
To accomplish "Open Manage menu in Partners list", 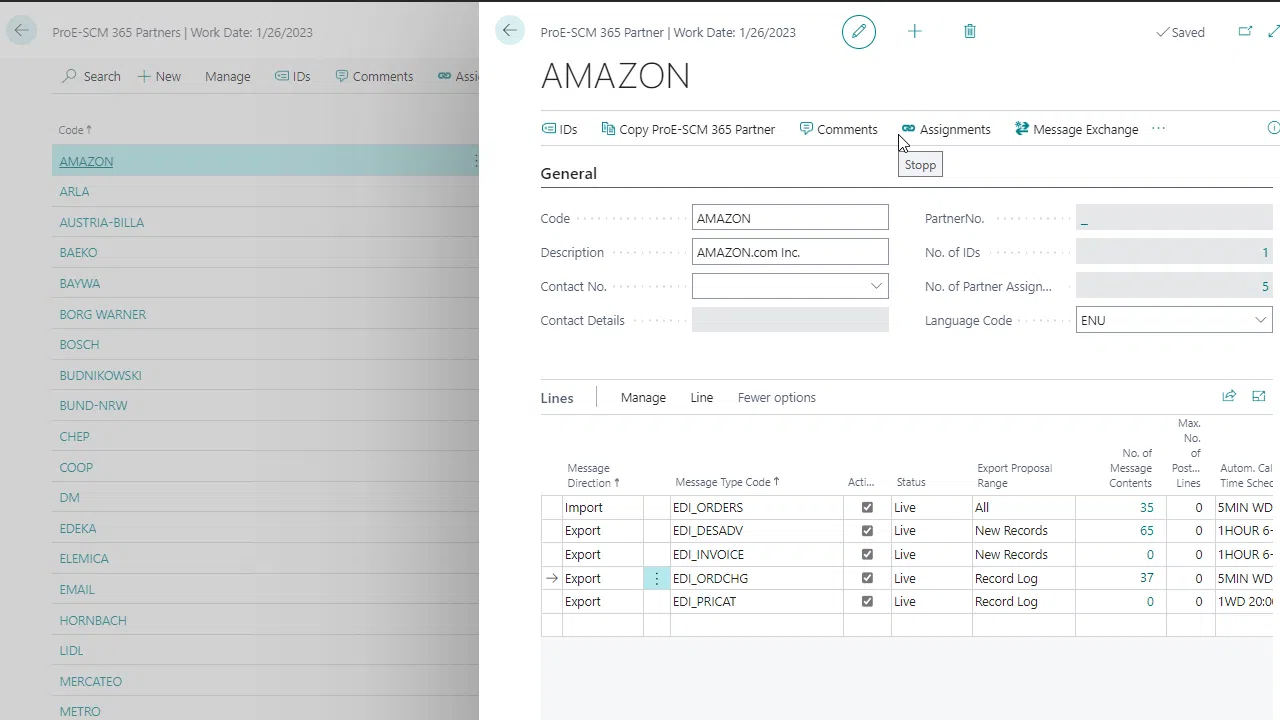I will (x=228, y=76).
